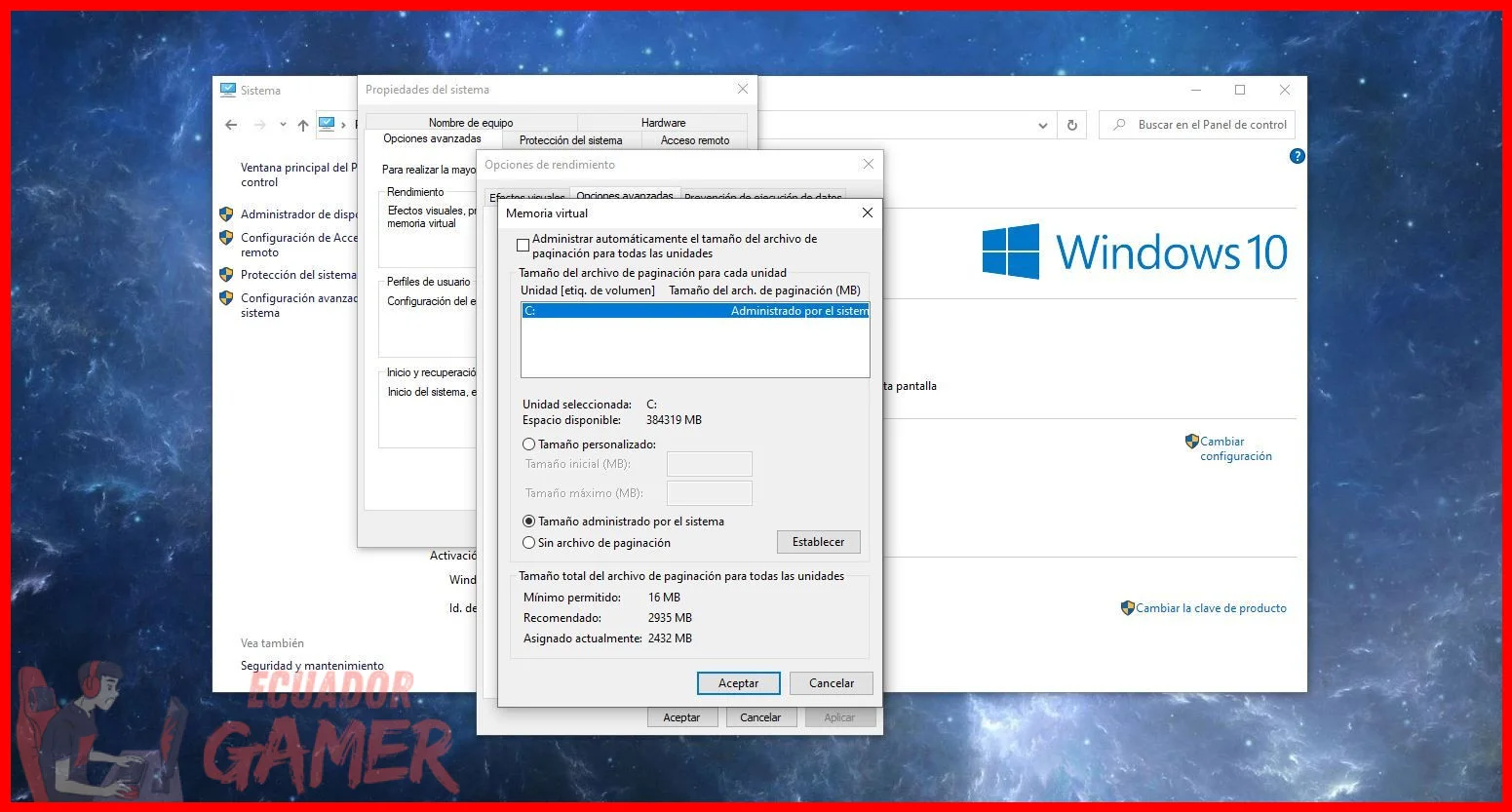Viewport: 1512px width, 812px height.
Task: Switch to Protección del sistema tab
Action: tap(570, 140)
